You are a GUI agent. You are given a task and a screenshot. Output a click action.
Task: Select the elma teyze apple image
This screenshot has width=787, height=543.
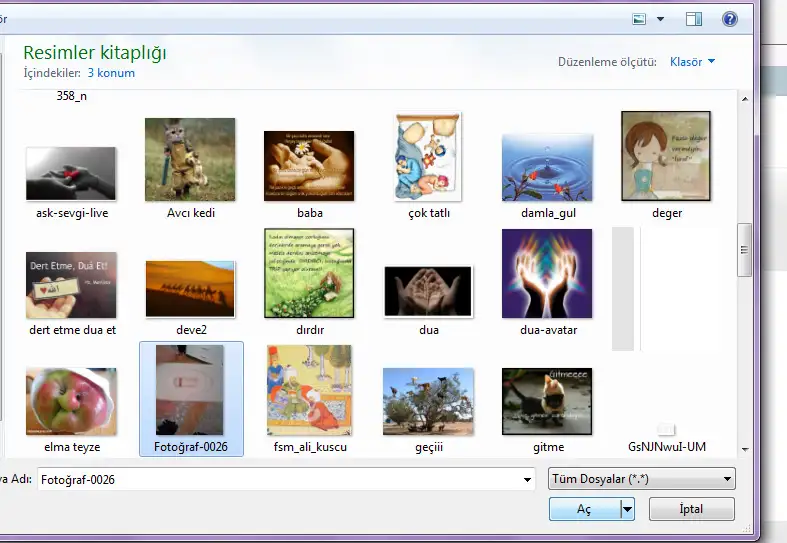[x=71, y=402]
